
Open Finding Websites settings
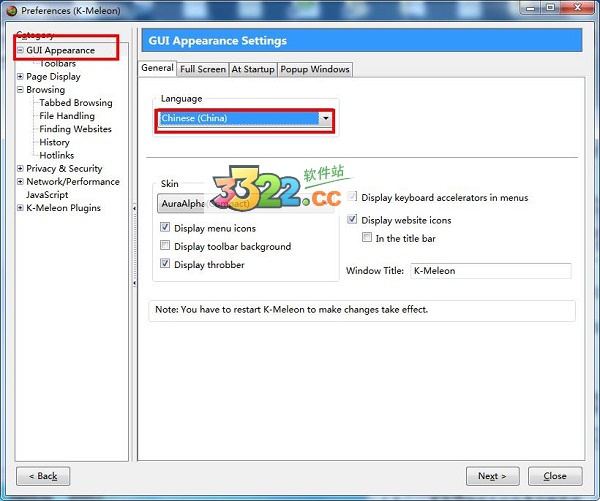(x=75, y=129)
